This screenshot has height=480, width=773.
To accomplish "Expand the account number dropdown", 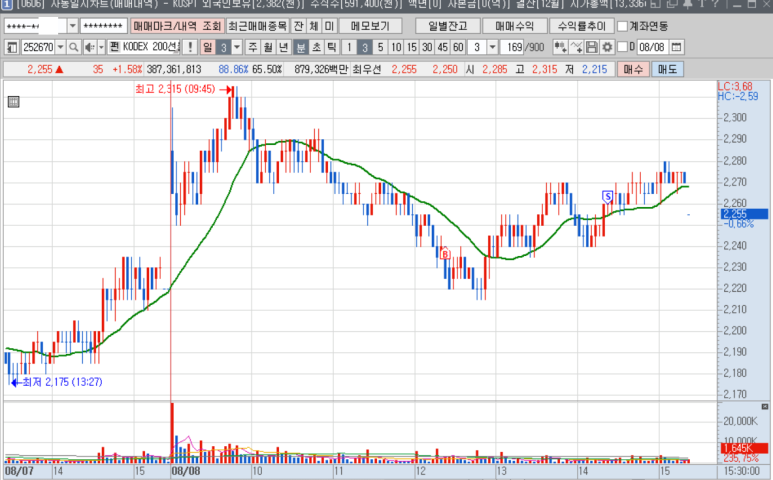I will click(72, 26).
